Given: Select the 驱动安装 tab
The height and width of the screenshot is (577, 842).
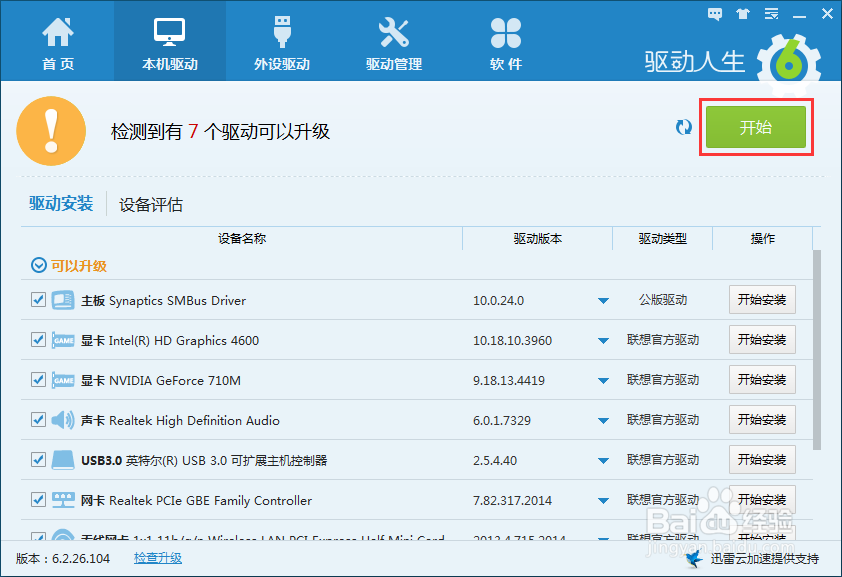Looking at the screenshot, I should click(x=61, y=204).
